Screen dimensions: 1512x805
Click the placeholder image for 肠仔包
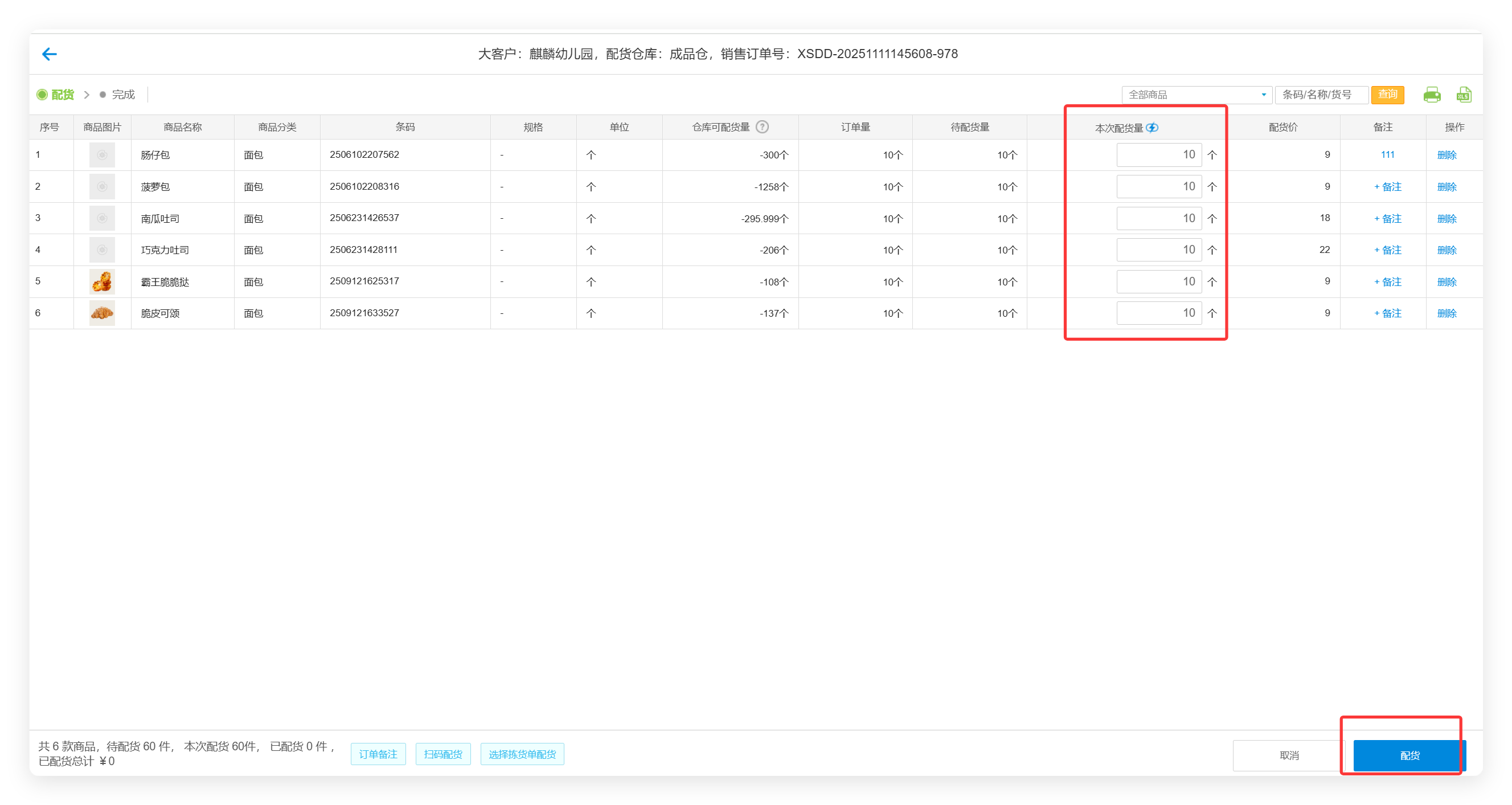tap(101, 155)
